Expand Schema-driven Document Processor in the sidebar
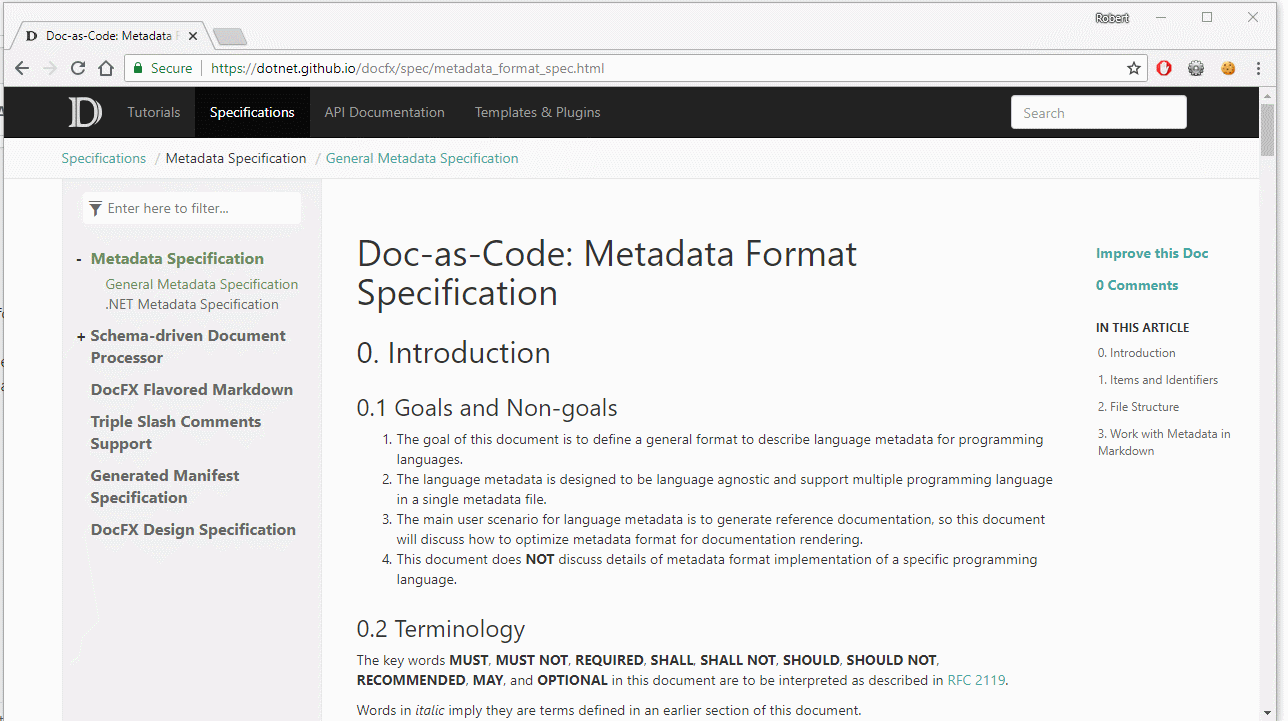Viewport: 1288px width, 721px height. click(79, 336)
